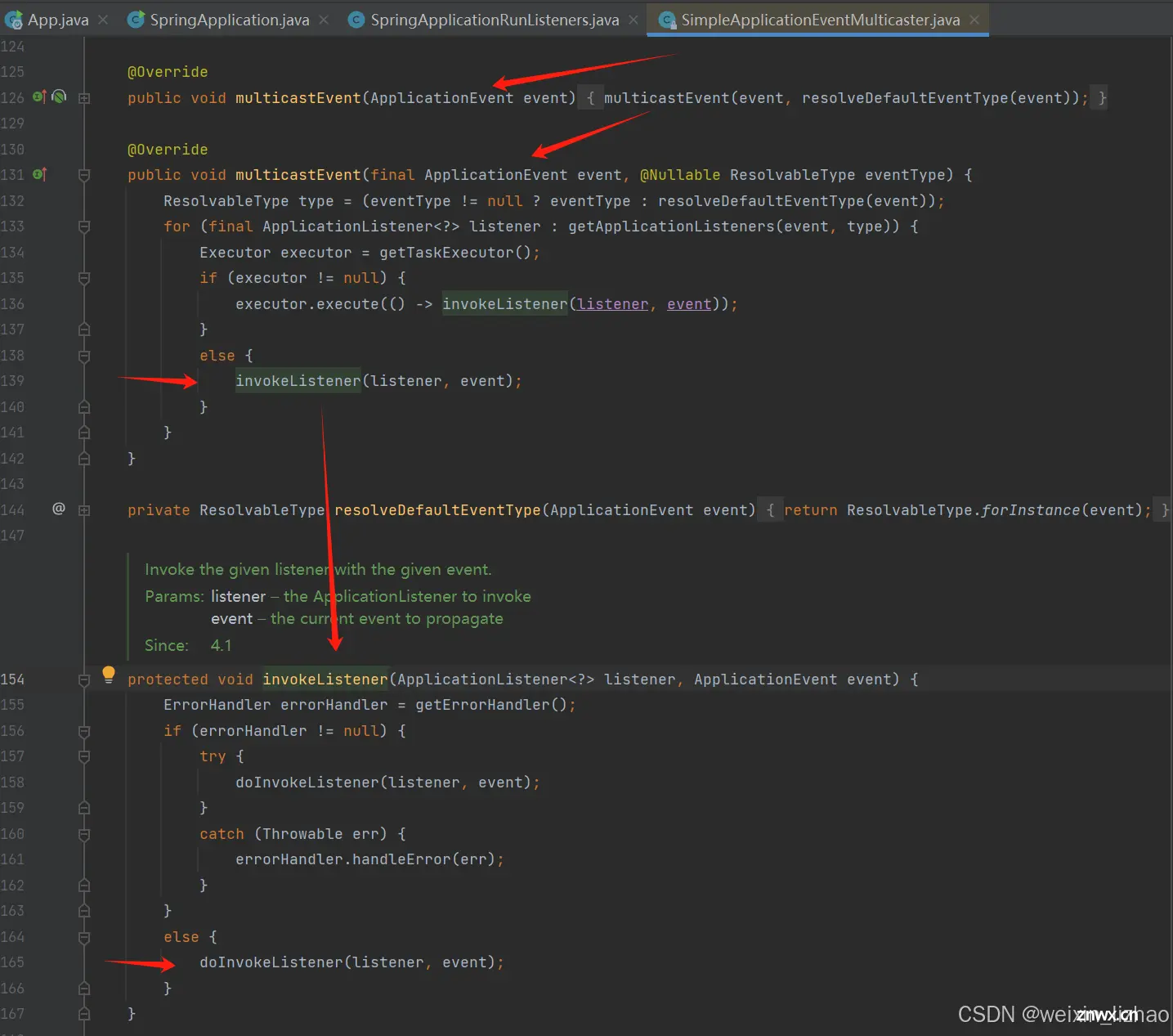1173x1036 pixels.
Task: Click line number 154 in the gutter
Action: 12,679
